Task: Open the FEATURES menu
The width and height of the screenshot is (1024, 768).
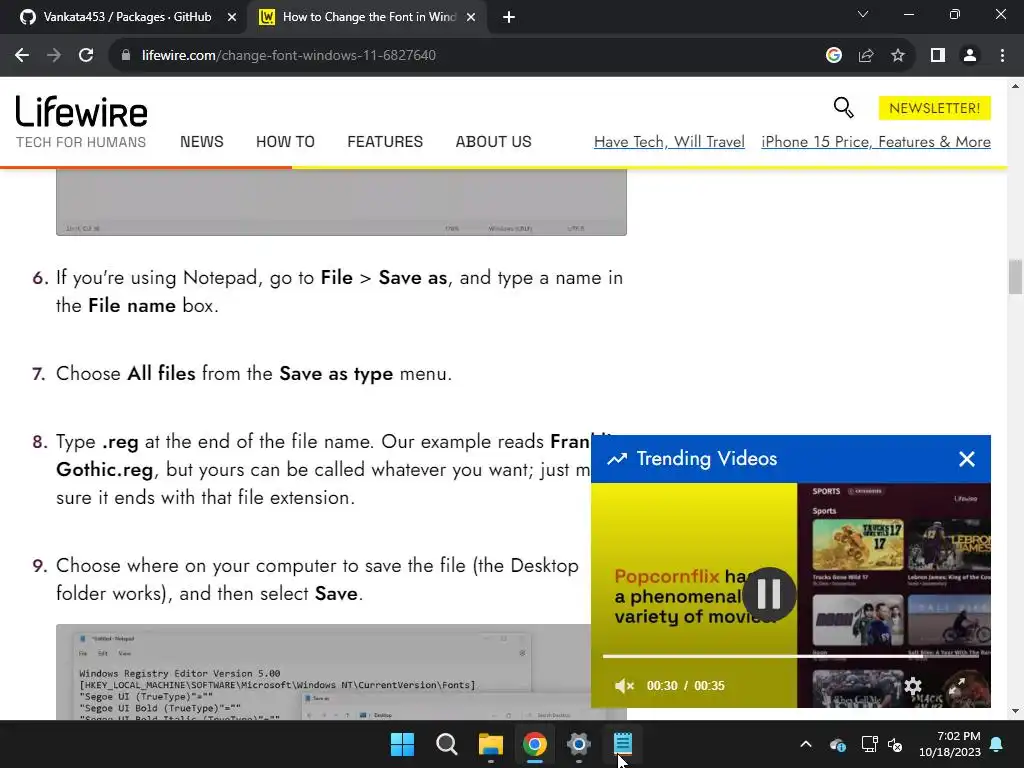Action: click(385, 142)
